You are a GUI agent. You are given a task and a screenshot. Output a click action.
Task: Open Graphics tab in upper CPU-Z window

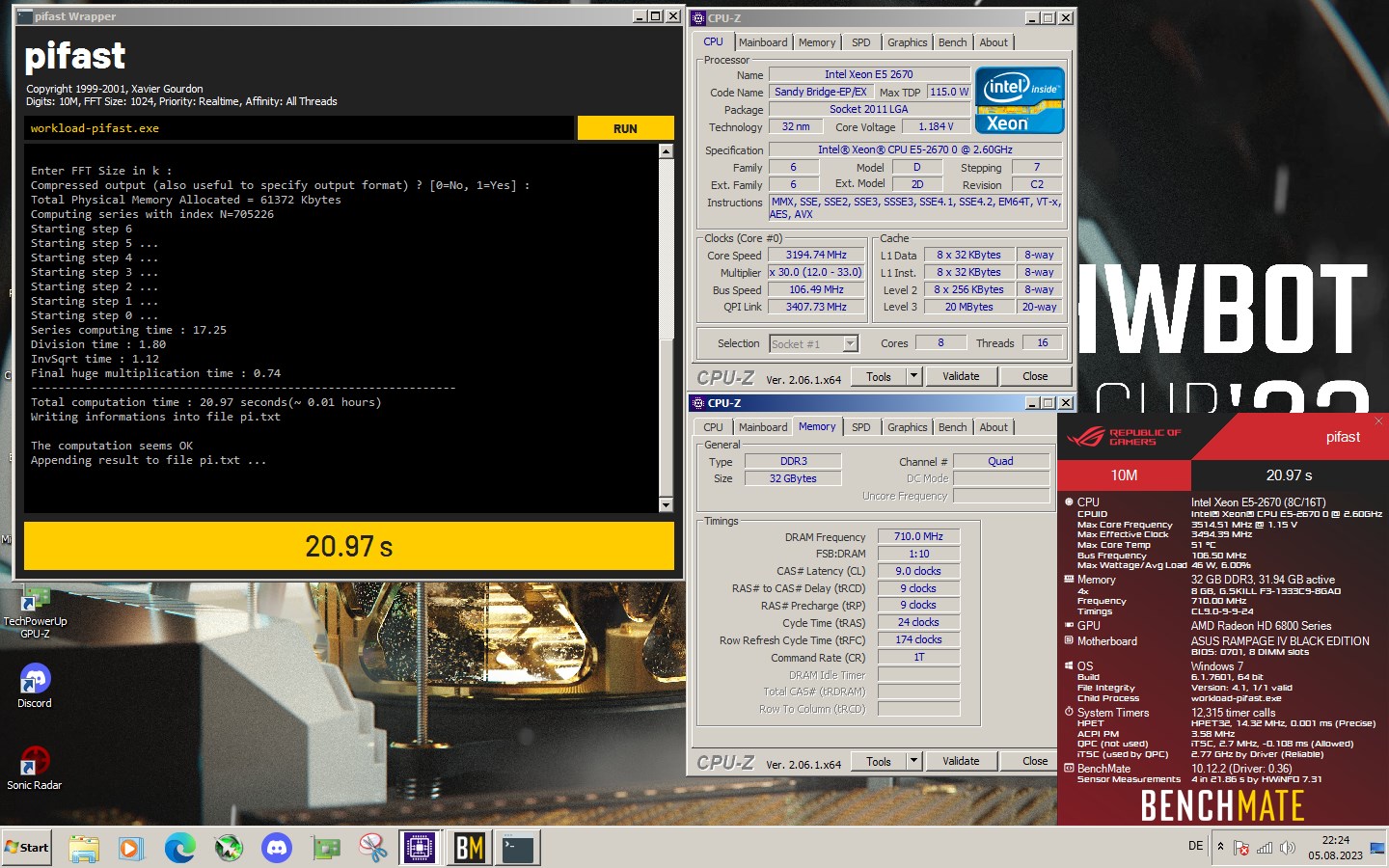[908, 42]
